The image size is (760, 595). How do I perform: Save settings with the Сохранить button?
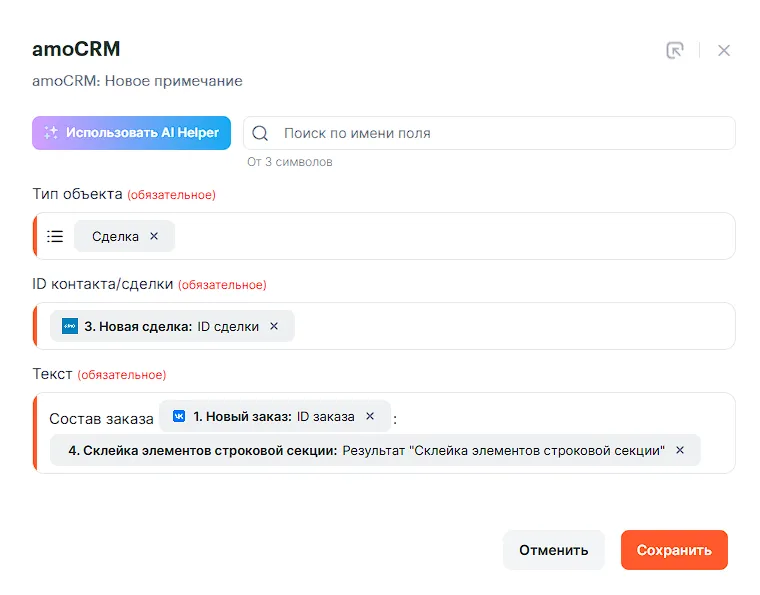(674, 550)
